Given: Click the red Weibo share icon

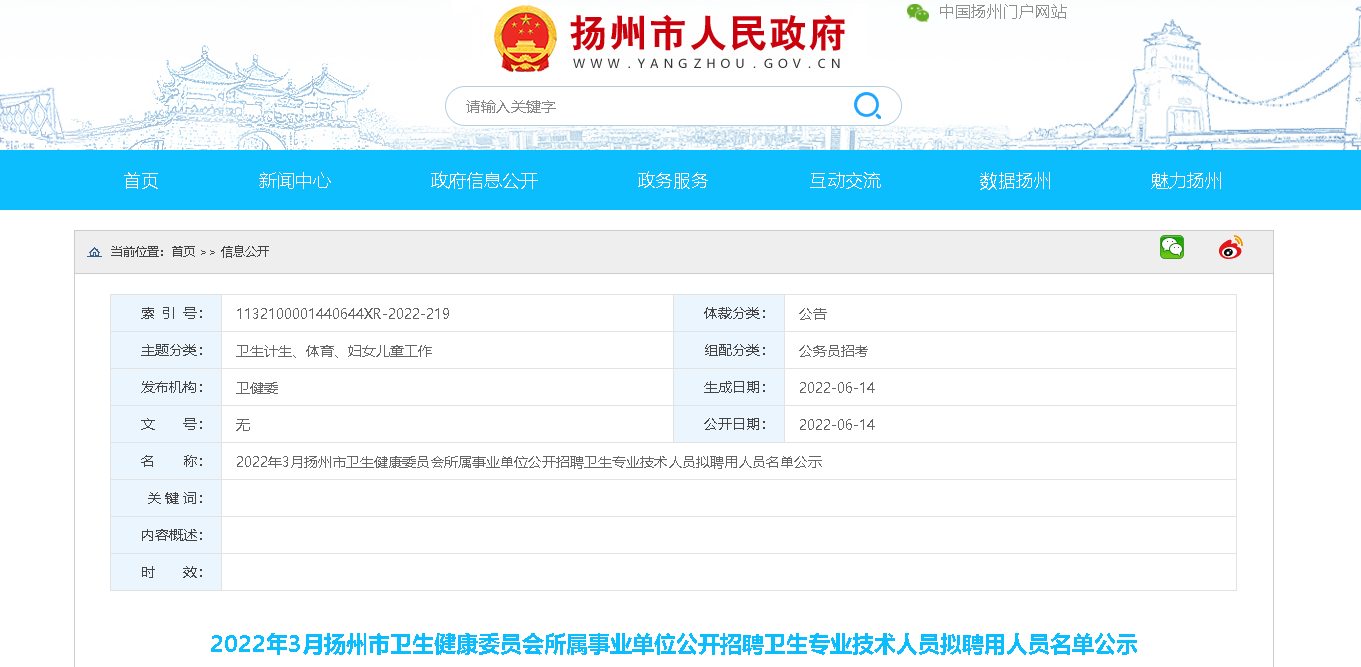Looking at the screenshot, I should [x=1231, y=248].
